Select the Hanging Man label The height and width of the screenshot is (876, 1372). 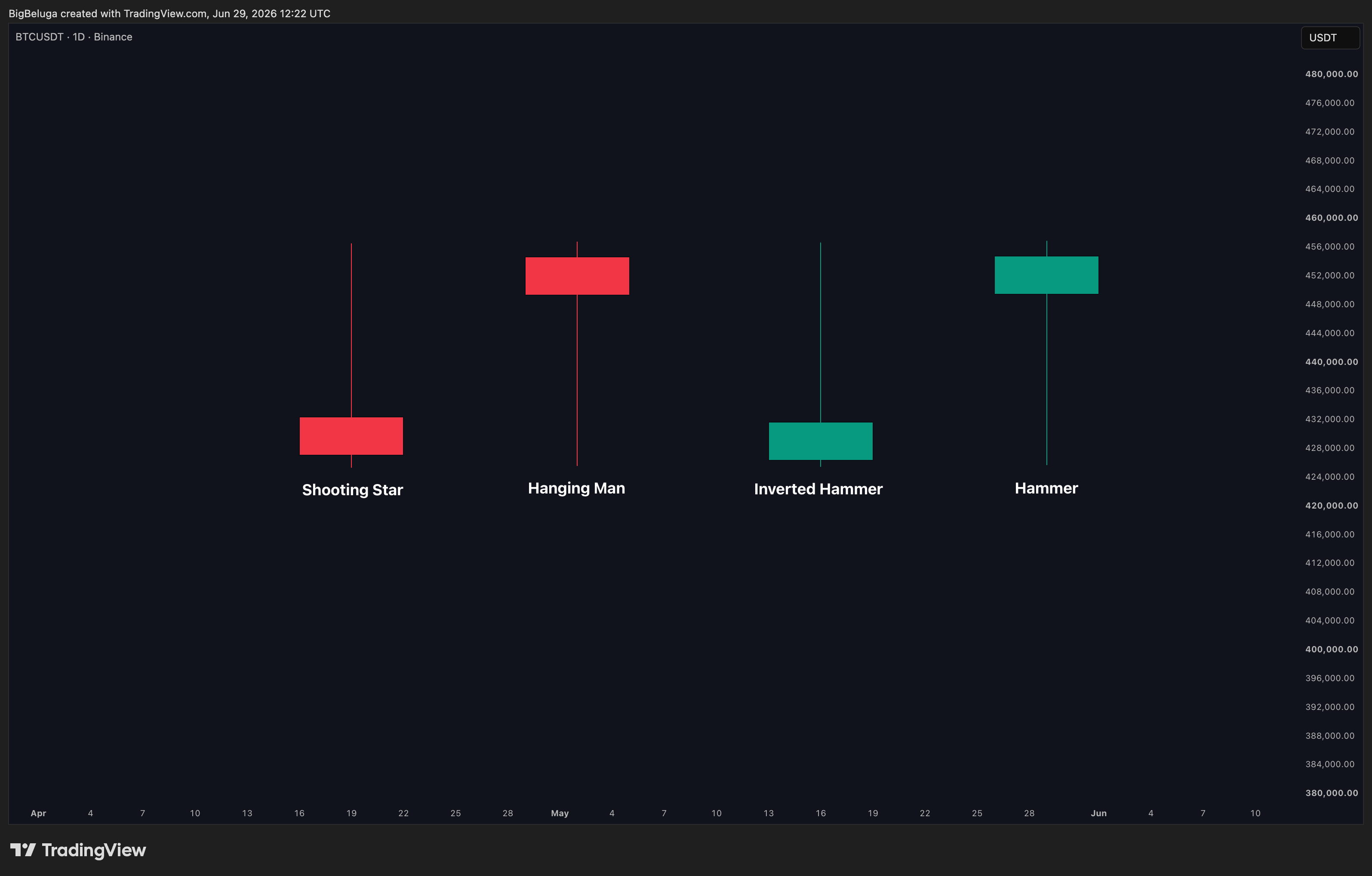click(x=576, y=488)
